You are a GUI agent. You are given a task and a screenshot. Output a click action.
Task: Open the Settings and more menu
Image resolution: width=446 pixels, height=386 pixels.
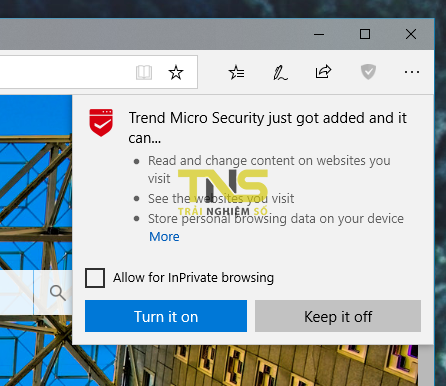coord(412,72)
